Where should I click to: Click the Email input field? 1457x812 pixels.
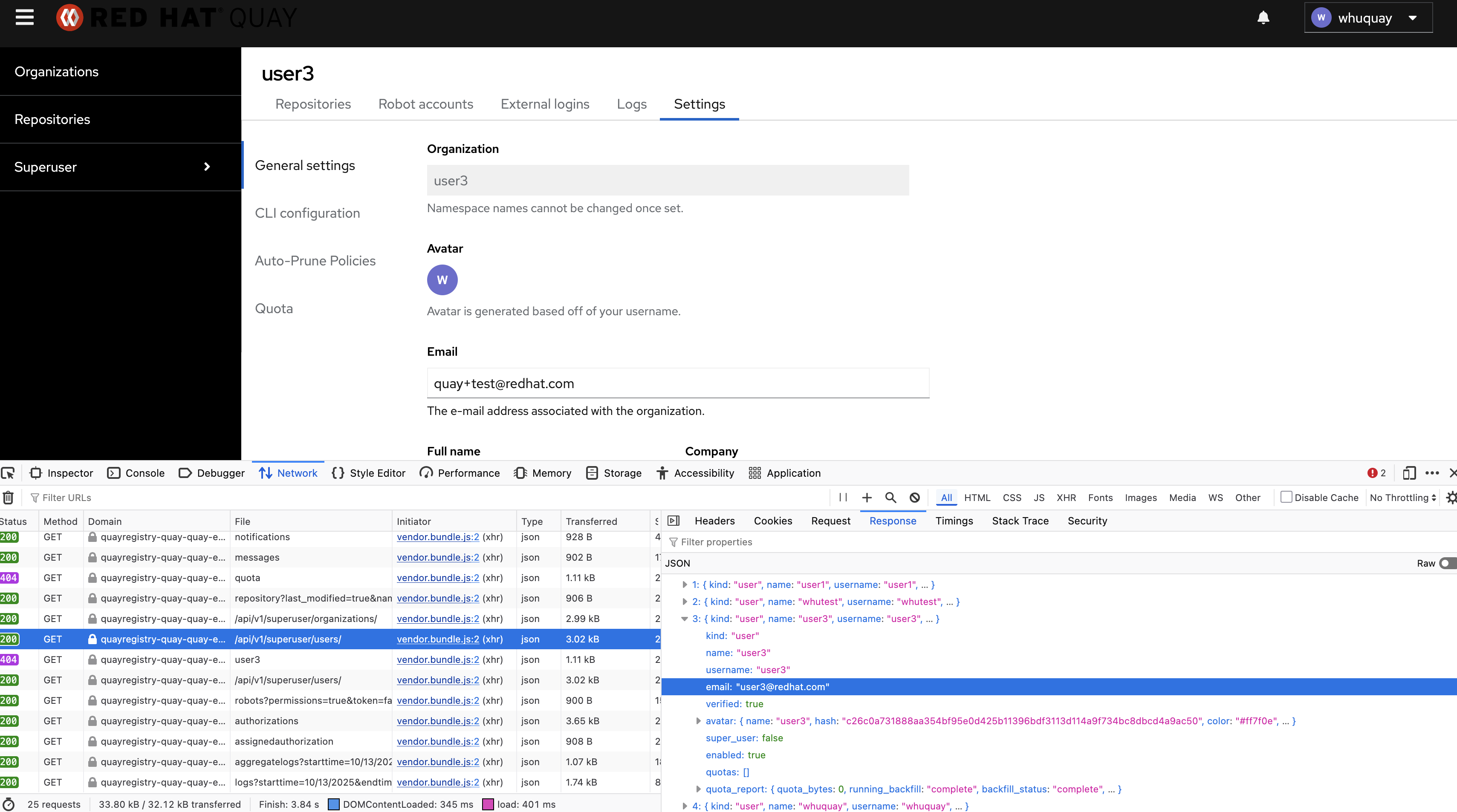coord(678,383)
